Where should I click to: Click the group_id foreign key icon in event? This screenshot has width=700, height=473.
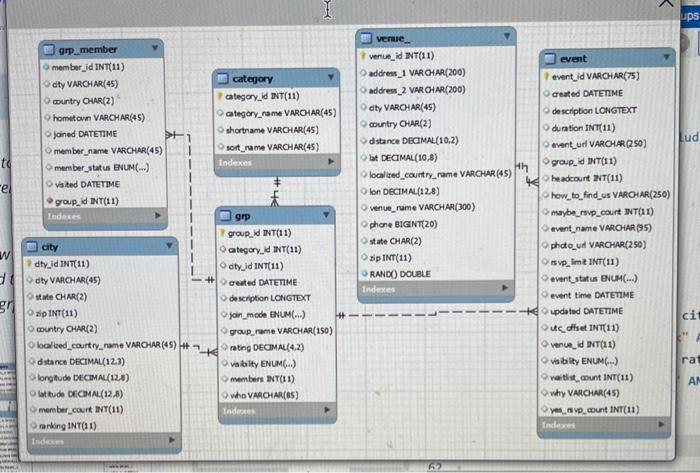tap(546, 161)
